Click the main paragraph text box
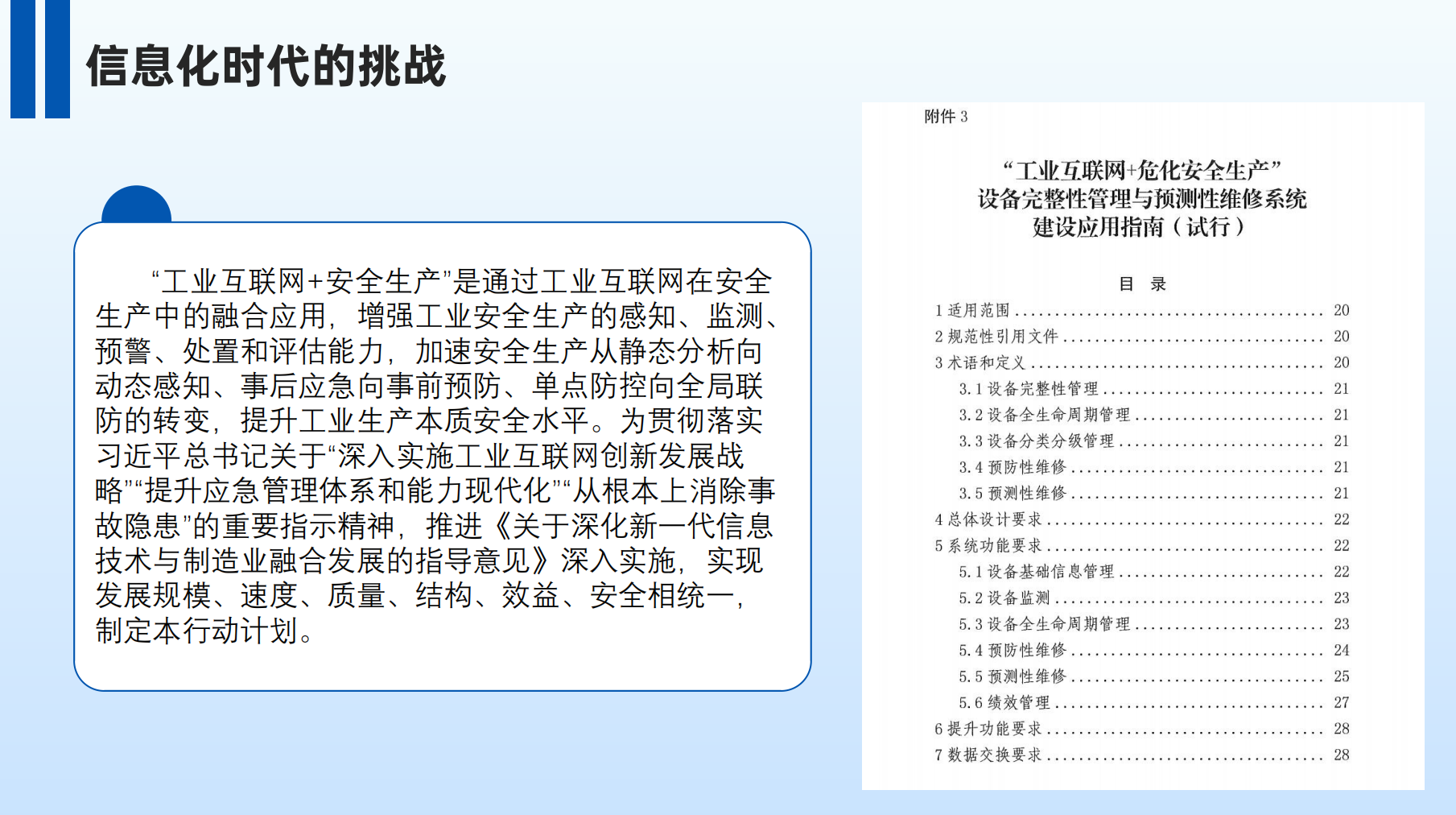Screen dimensions: 1456x815 442,456
